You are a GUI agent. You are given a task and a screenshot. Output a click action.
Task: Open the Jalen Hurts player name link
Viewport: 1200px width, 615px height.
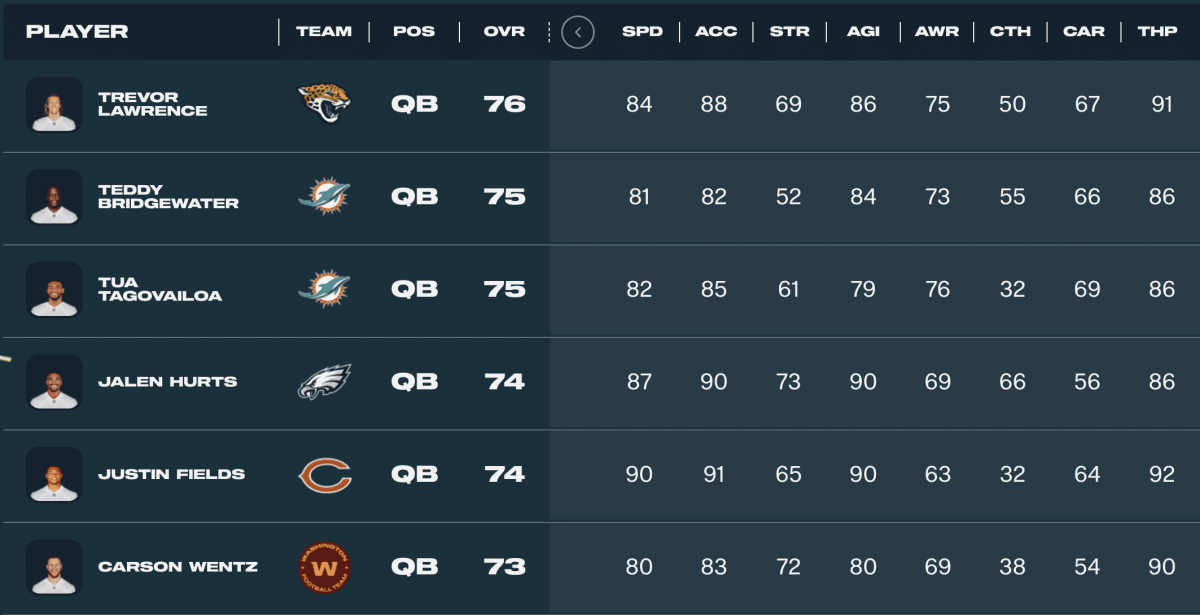click(x=168, y=382)
